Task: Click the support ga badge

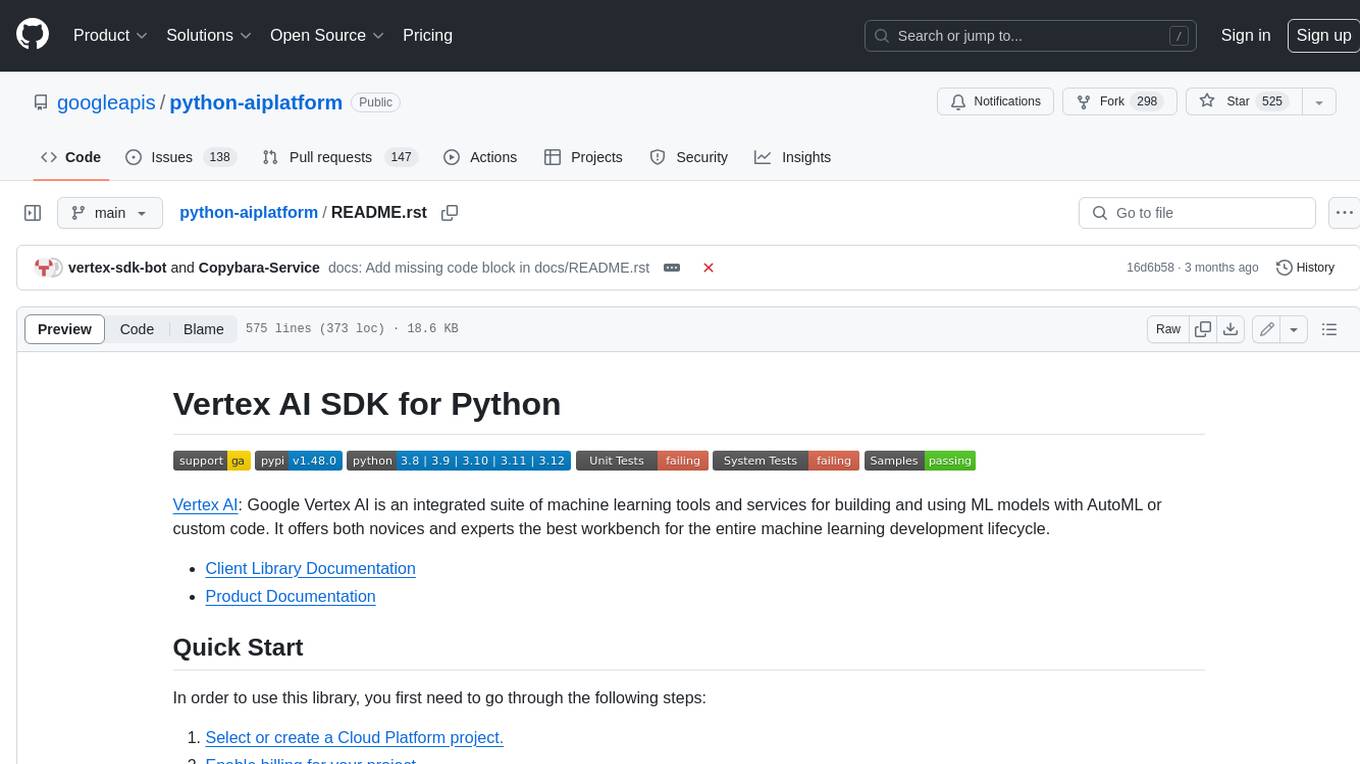Action: point(211,461)
